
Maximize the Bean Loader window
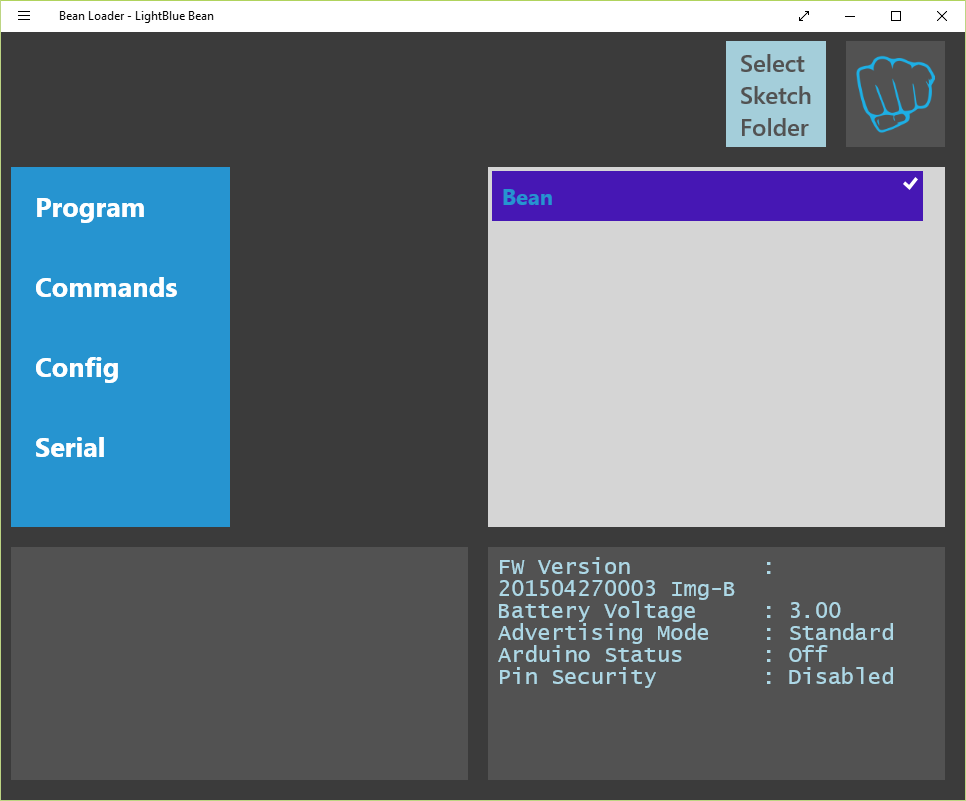click(x=896, y=16)
